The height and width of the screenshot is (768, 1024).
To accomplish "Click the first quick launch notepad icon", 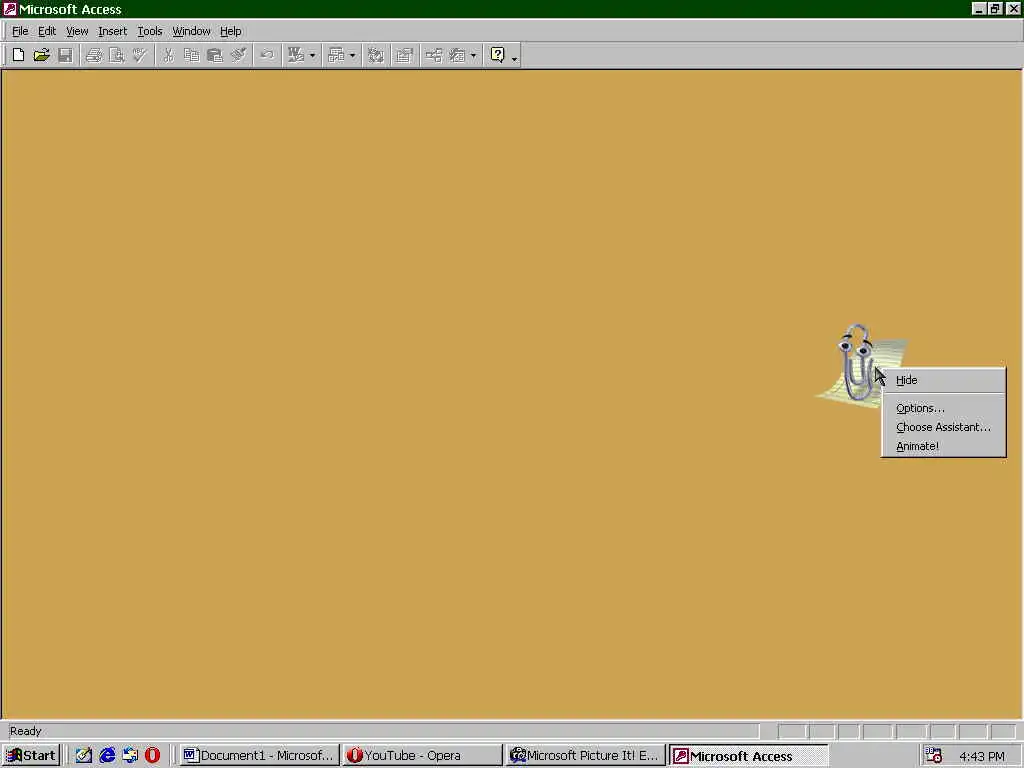I will pos(84,756).
